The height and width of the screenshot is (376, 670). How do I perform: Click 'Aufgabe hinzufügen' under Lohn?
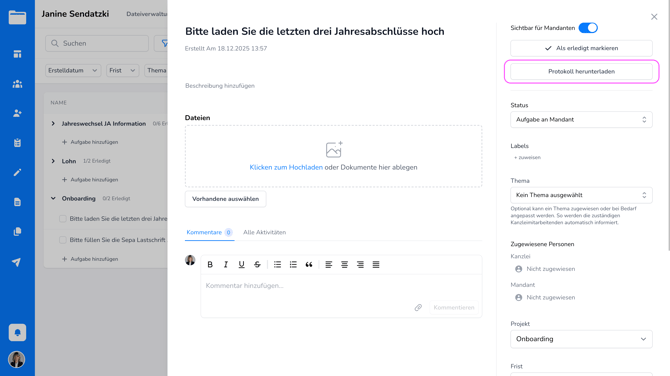pos(90,179)
